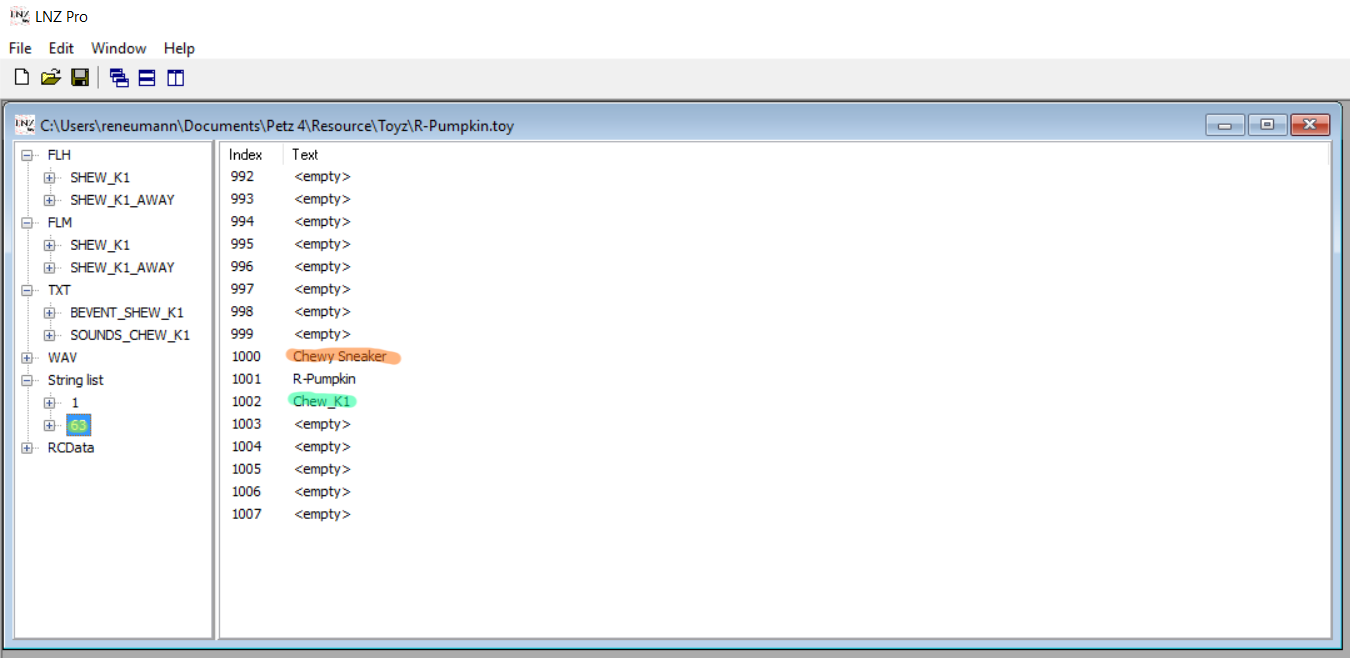Select the String list tree label
Viewport: 1350px width, 658px height.
click(75, 380)
